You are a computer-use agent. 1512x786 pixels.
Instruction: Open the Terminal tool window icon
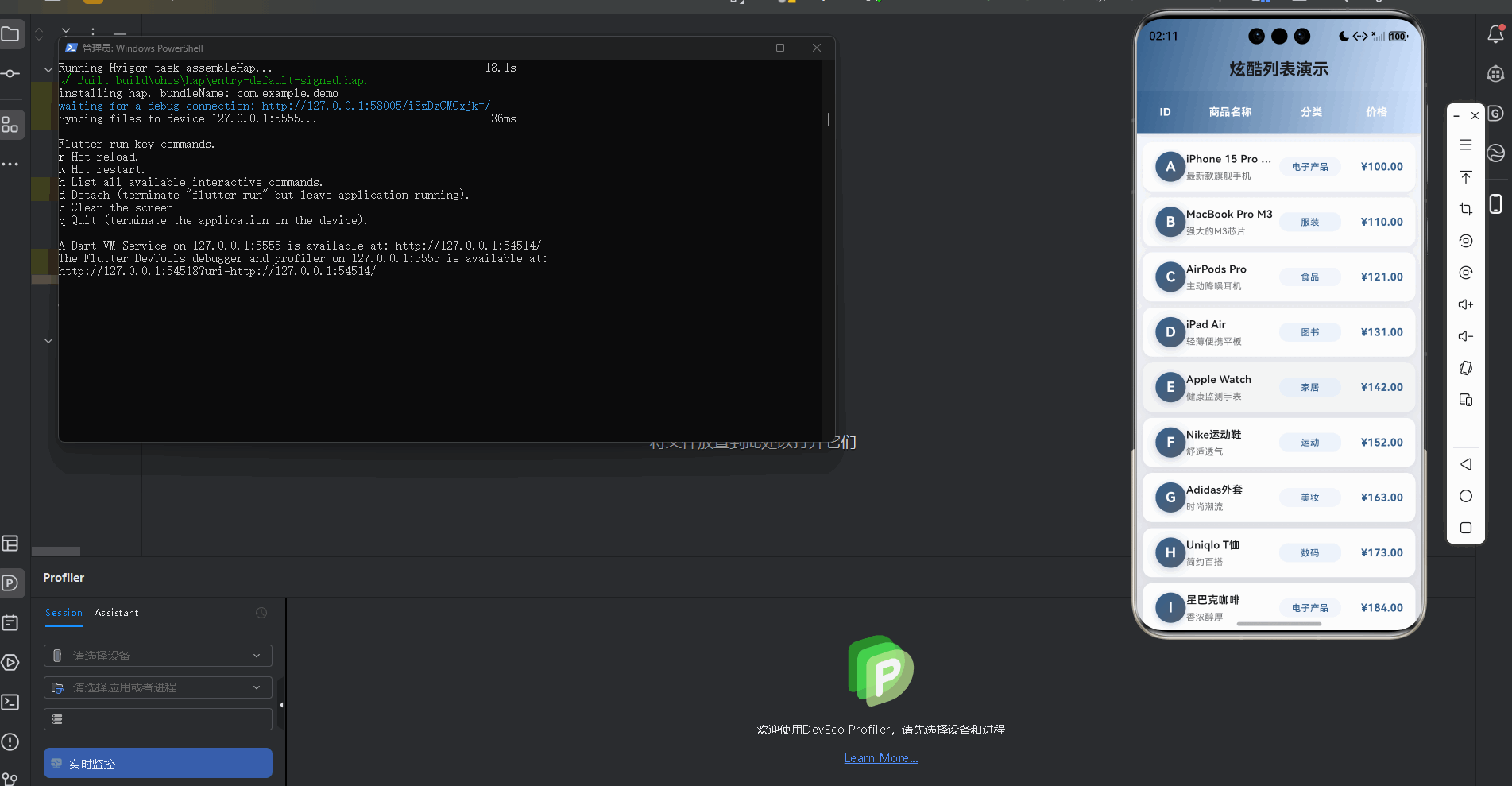(10, 703)
